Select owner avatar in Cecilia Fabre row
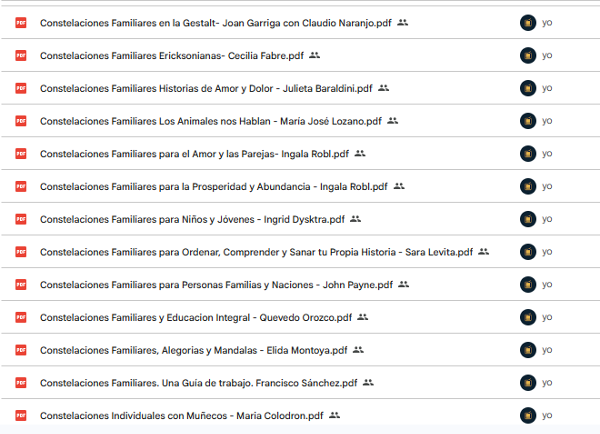Screen dimensions: 600x434 pos(528,55)
